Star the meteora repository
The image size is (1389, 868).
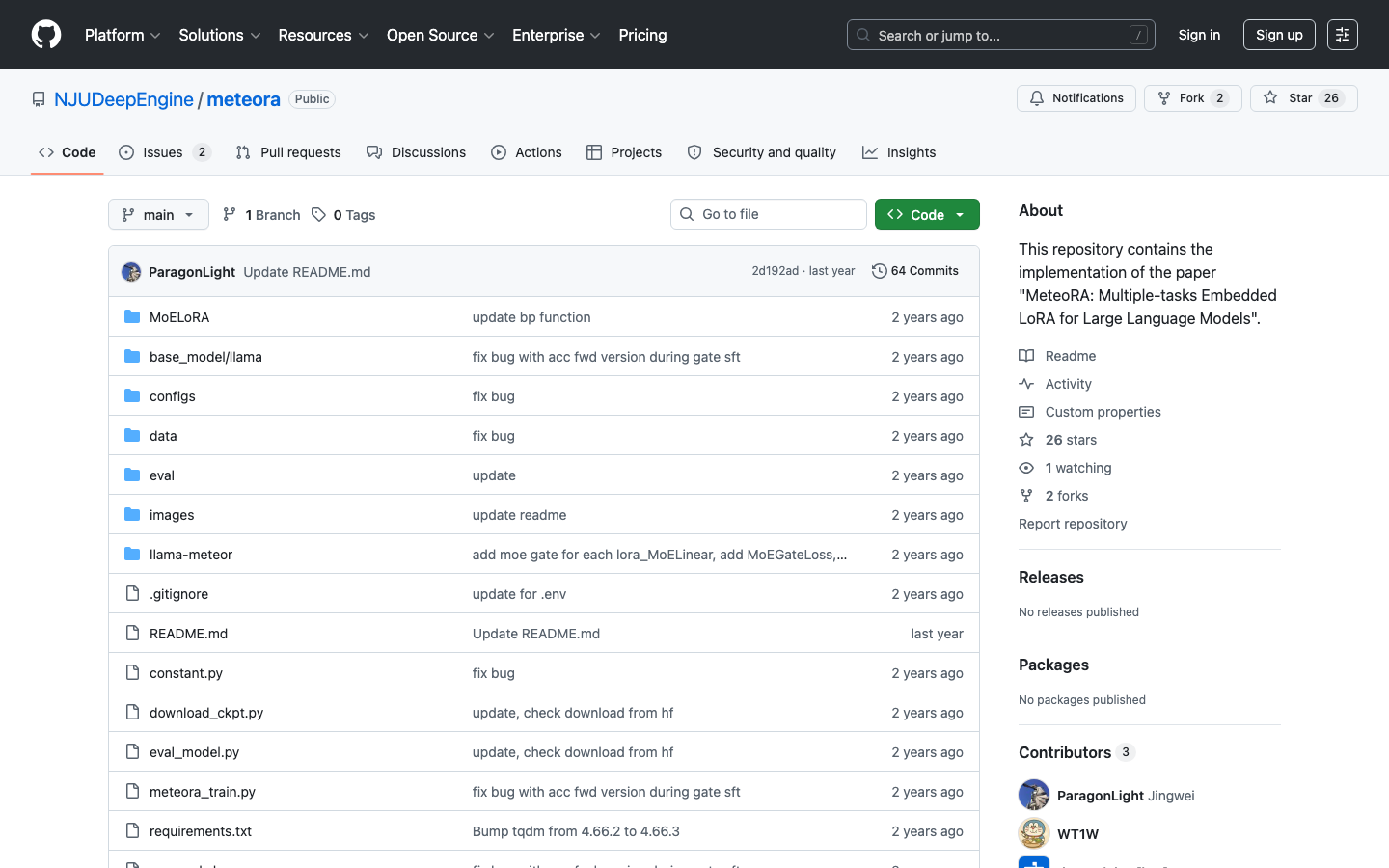[x=1304, y=98]
